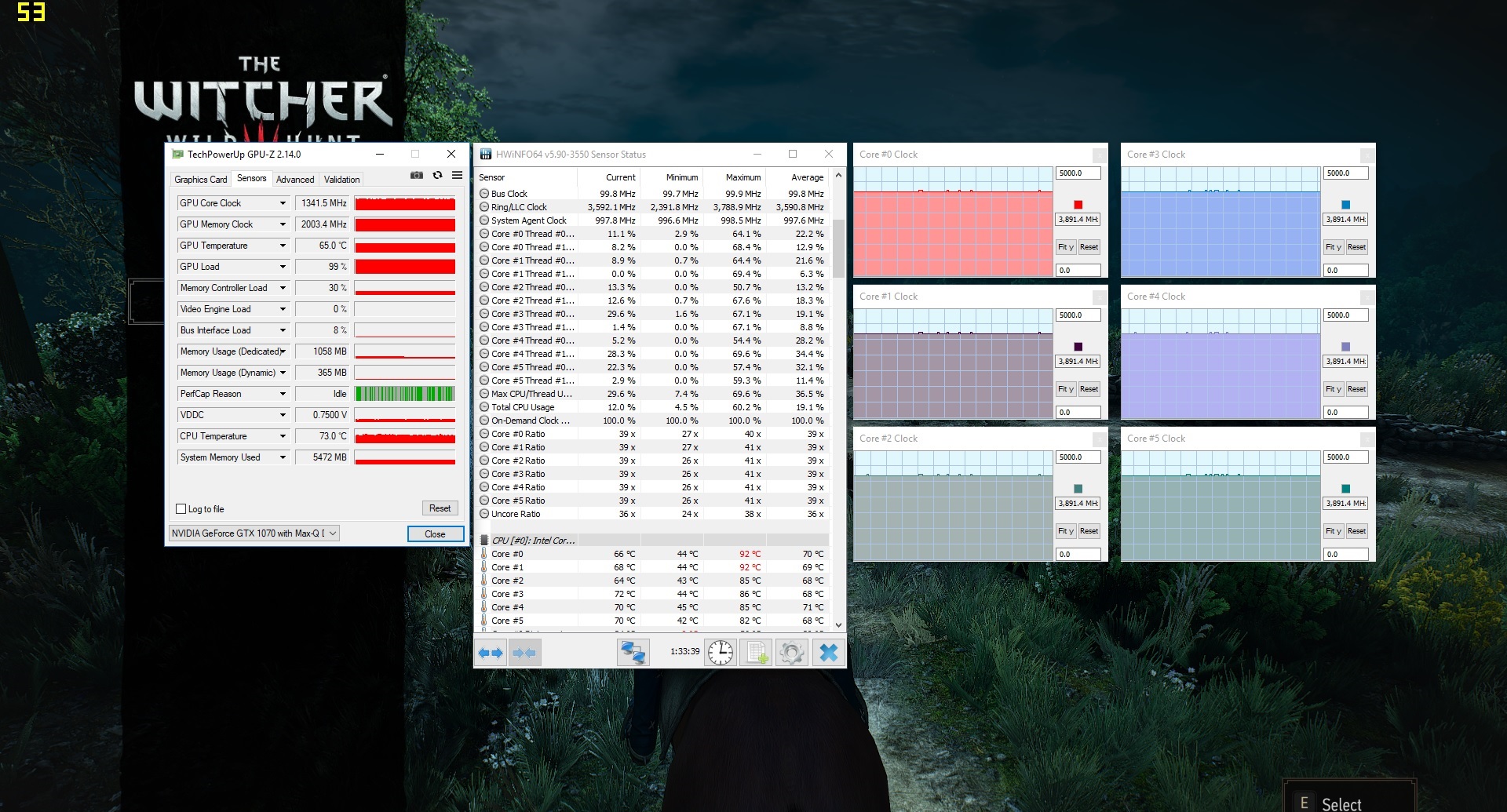Click the HWiNFO64 app icon in title bar

(486, 155)
